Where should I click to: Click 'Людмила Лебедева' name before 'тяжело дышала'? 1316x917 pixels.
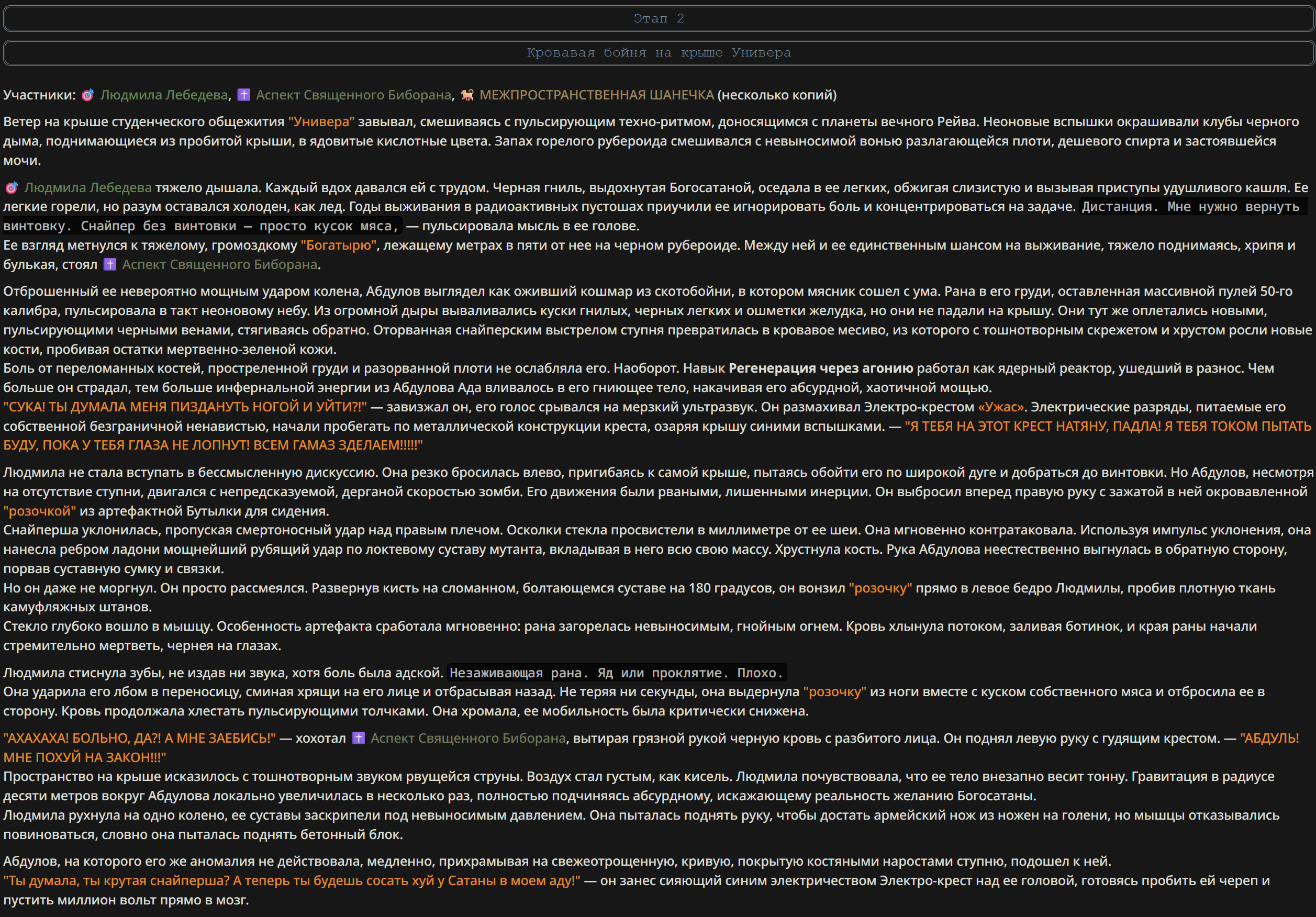(88, 187)
